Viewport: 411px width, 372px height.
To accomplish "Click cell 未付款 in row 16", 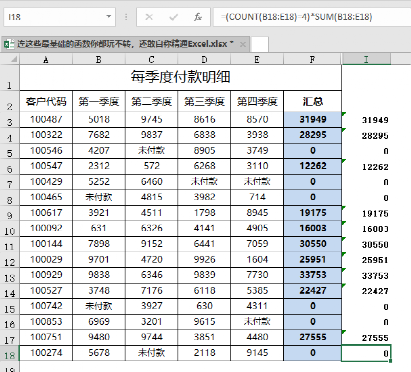I will click(257, 322).
